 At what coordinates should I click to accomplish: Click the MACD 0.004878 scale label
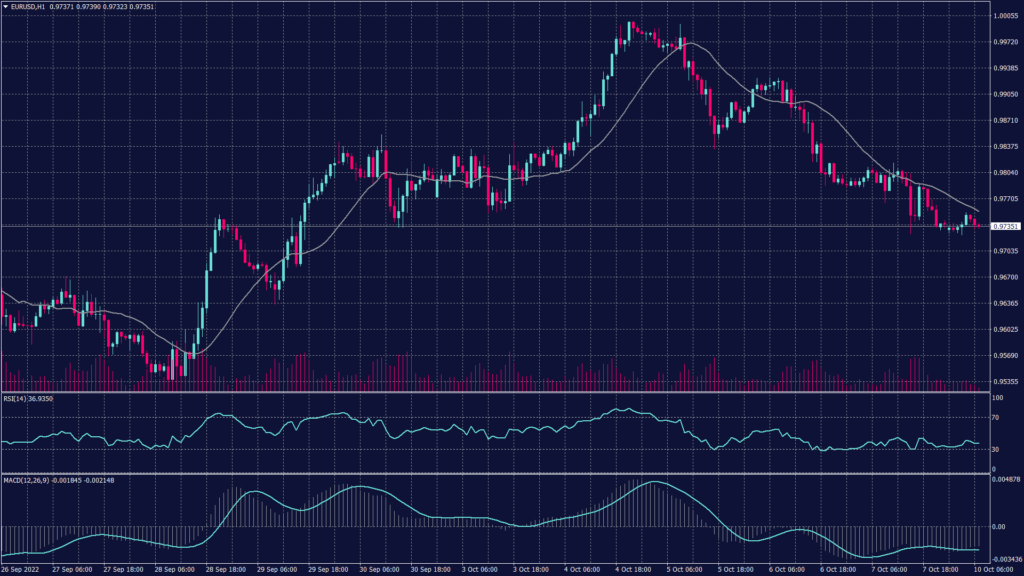1005,481
